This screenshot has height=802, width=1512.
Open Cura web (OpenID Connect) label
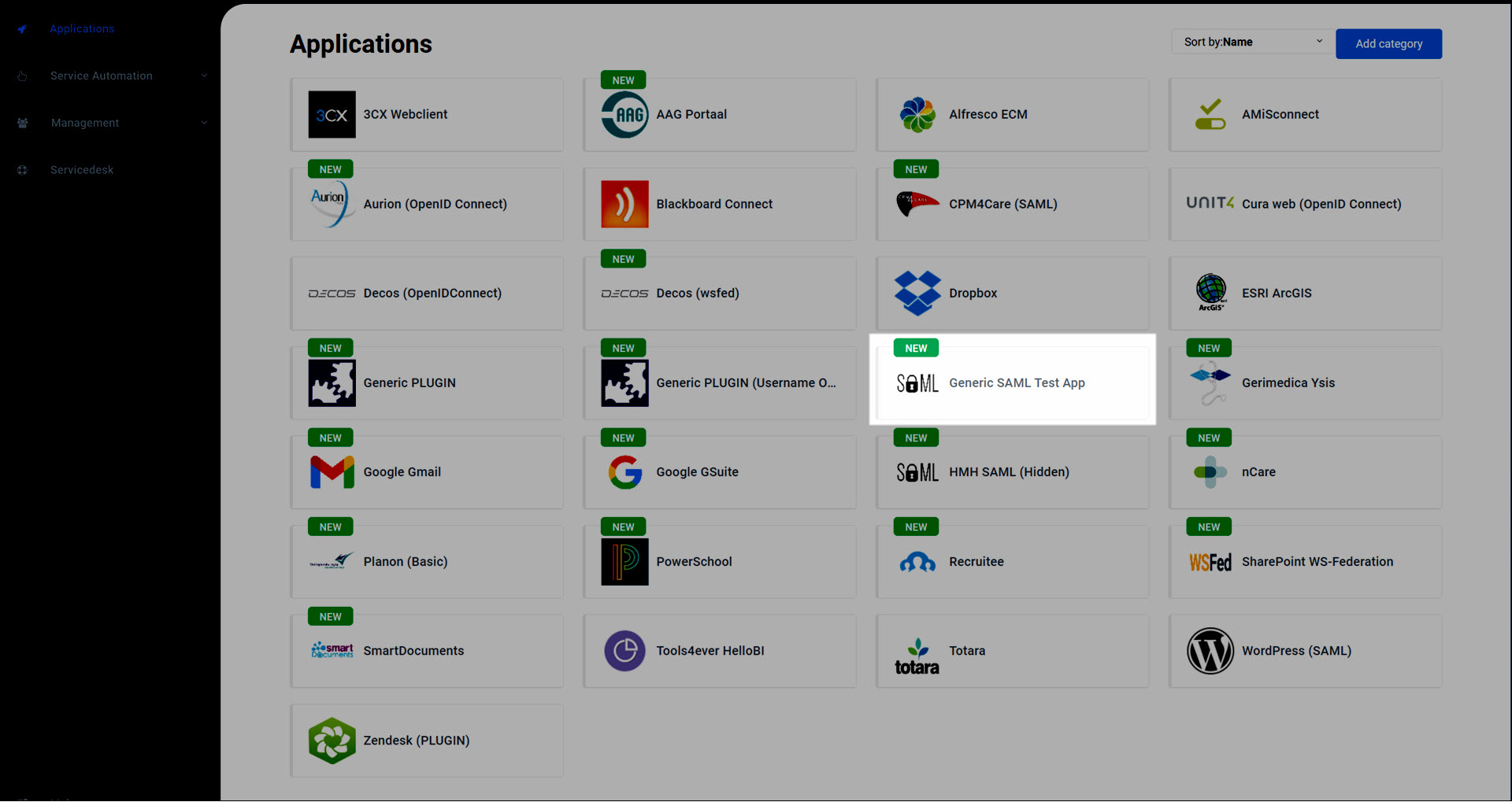tap(1321, 204)
